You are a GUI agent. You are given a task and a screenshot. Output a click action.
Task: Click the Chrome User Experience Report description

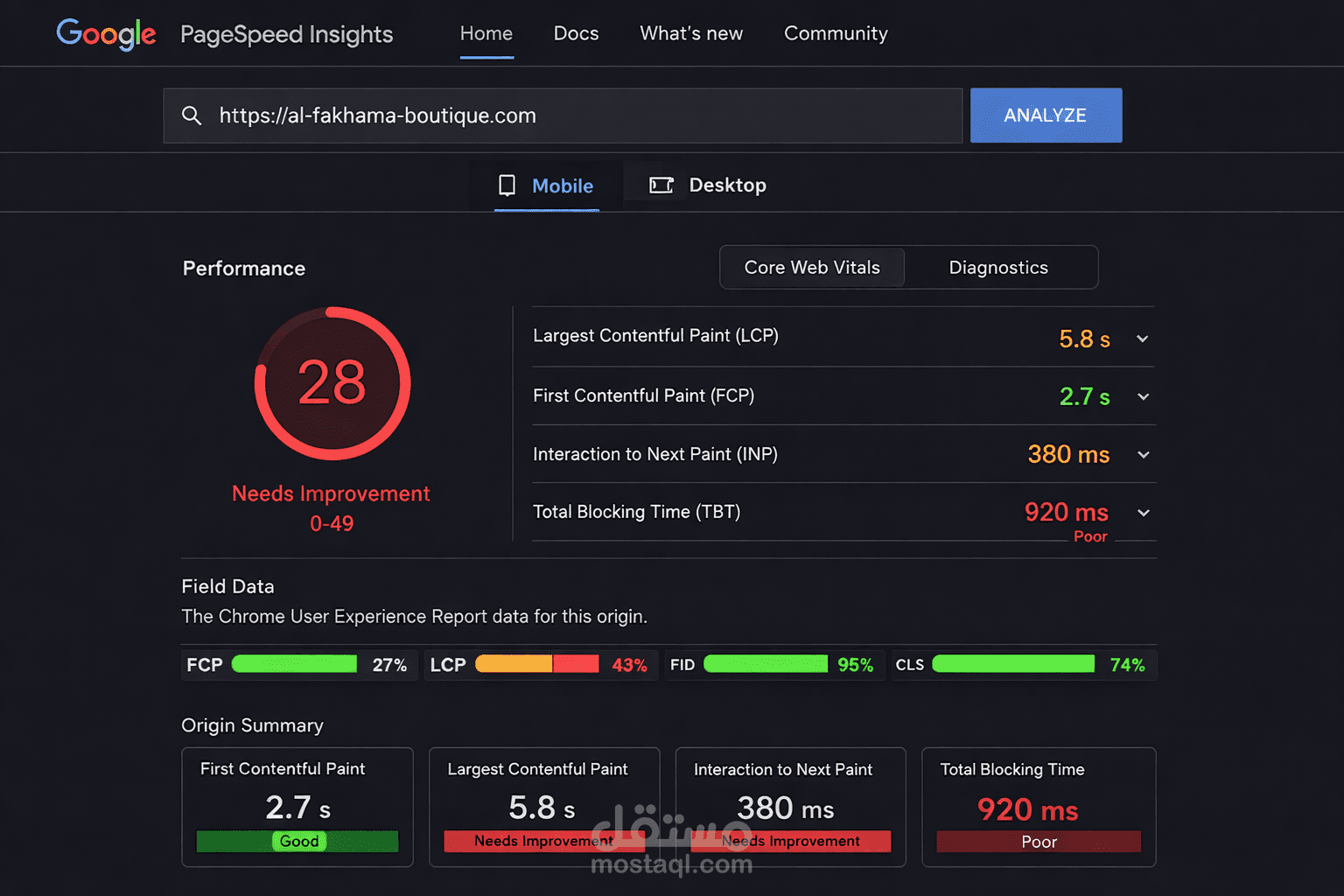(x=414, y=617)
